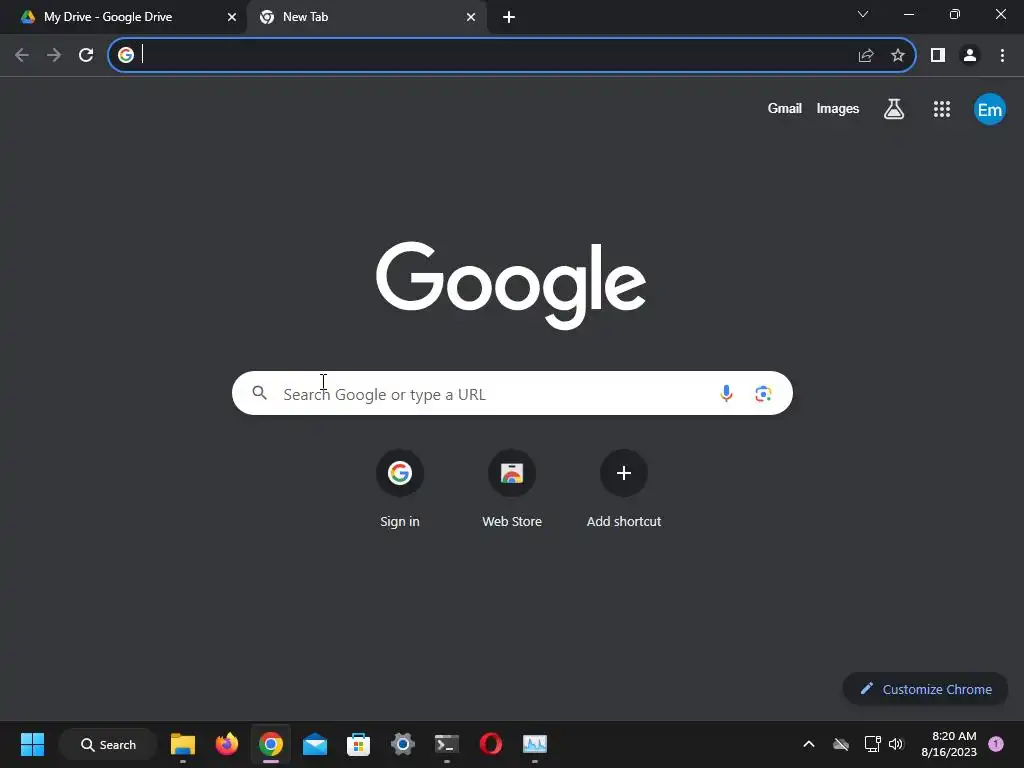Image resolution: width=1024 pixels, height=768 pixels.
Task: Open network status tray icon
Action: [872, 744]
